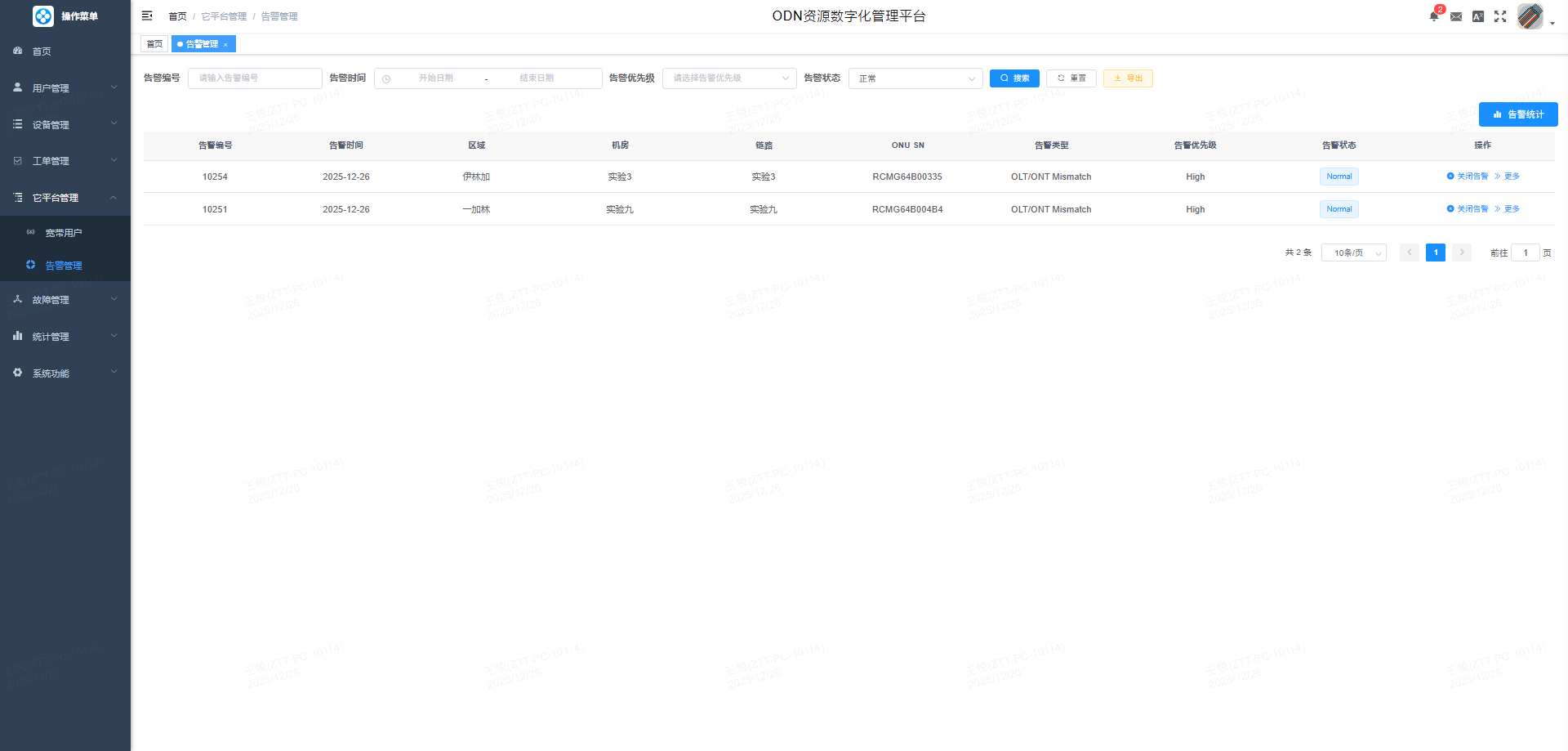Open the 10条/页 page size selector
This screenshot has height=751, width=1568.
[x=1353, y=253]
